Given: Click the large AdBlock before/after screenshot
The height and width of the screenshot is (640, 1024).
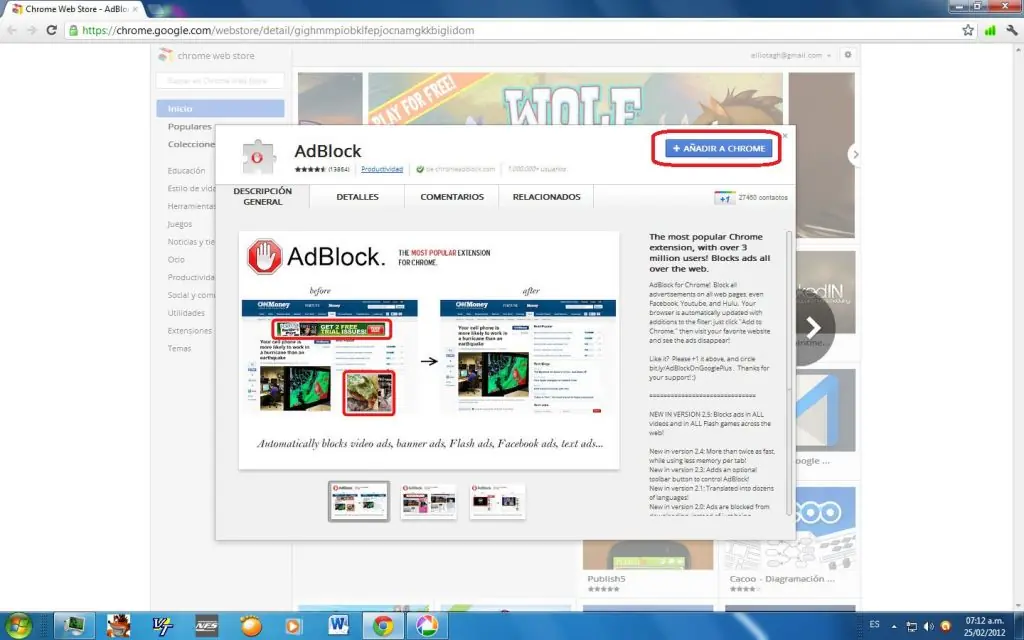Looking at the screenshot, I should 429,350.
